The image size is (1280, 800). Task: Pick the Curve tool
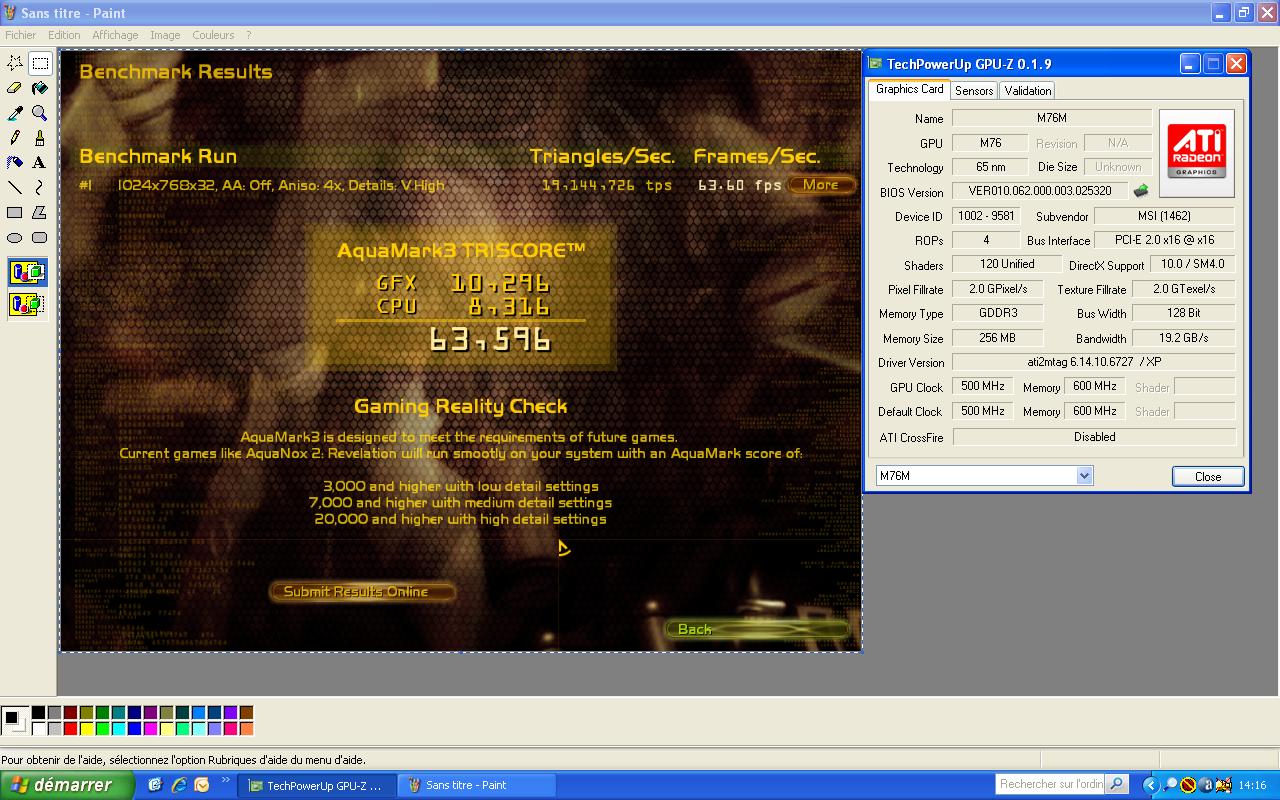(x=40, y=187)
